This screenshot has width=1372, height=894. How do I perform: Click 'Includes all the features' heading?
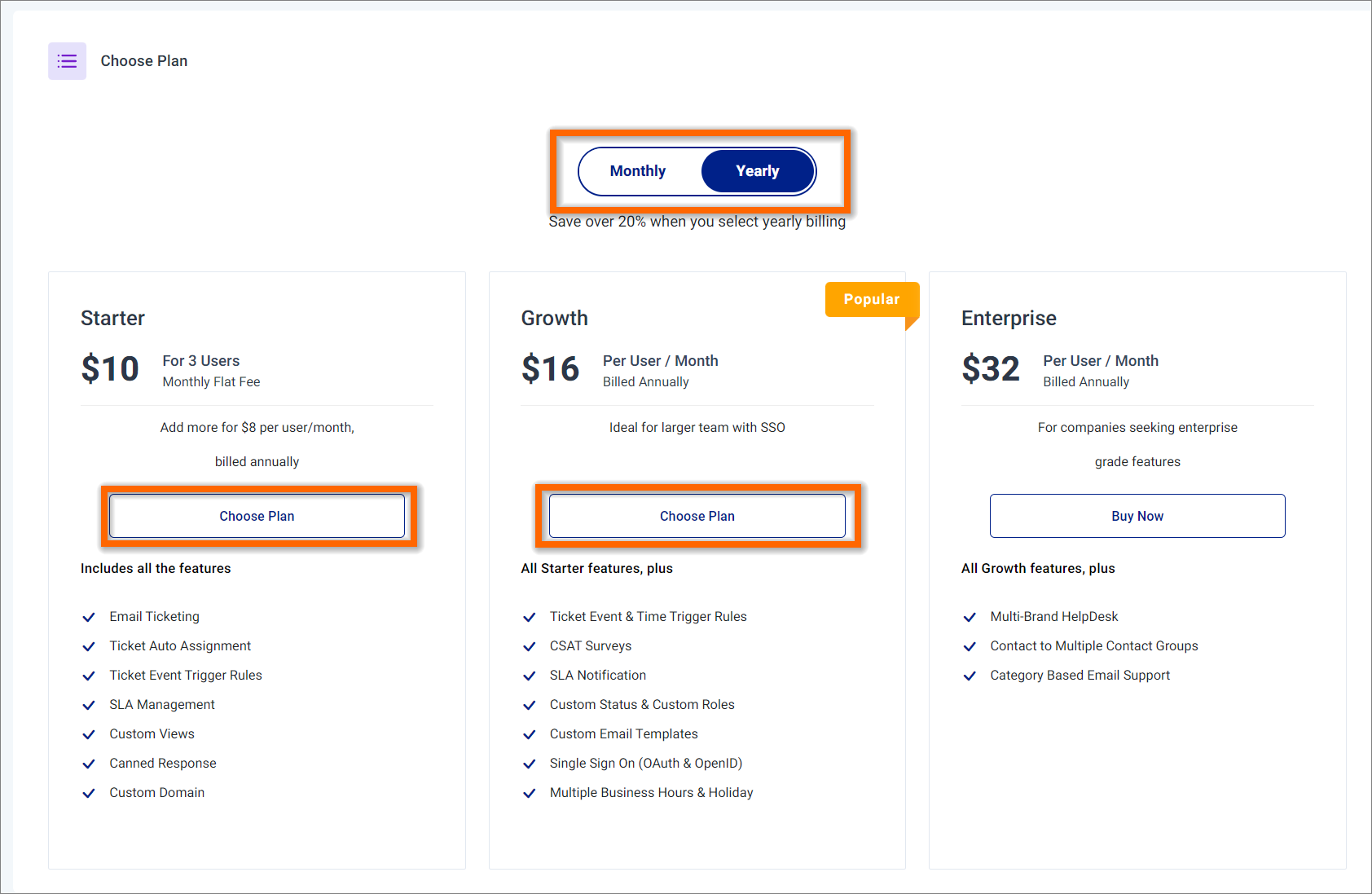[156, 569]
